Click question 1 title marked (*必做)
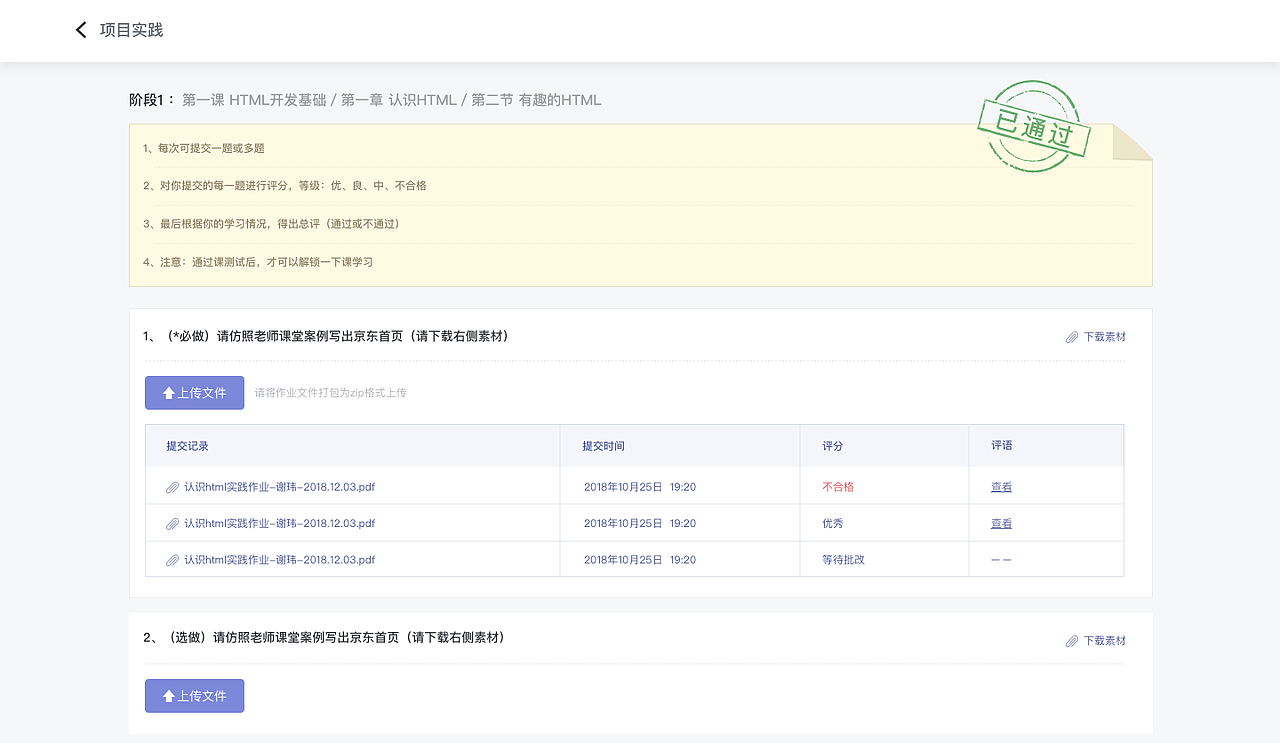 pyautogui.click(x=326, y=336)
